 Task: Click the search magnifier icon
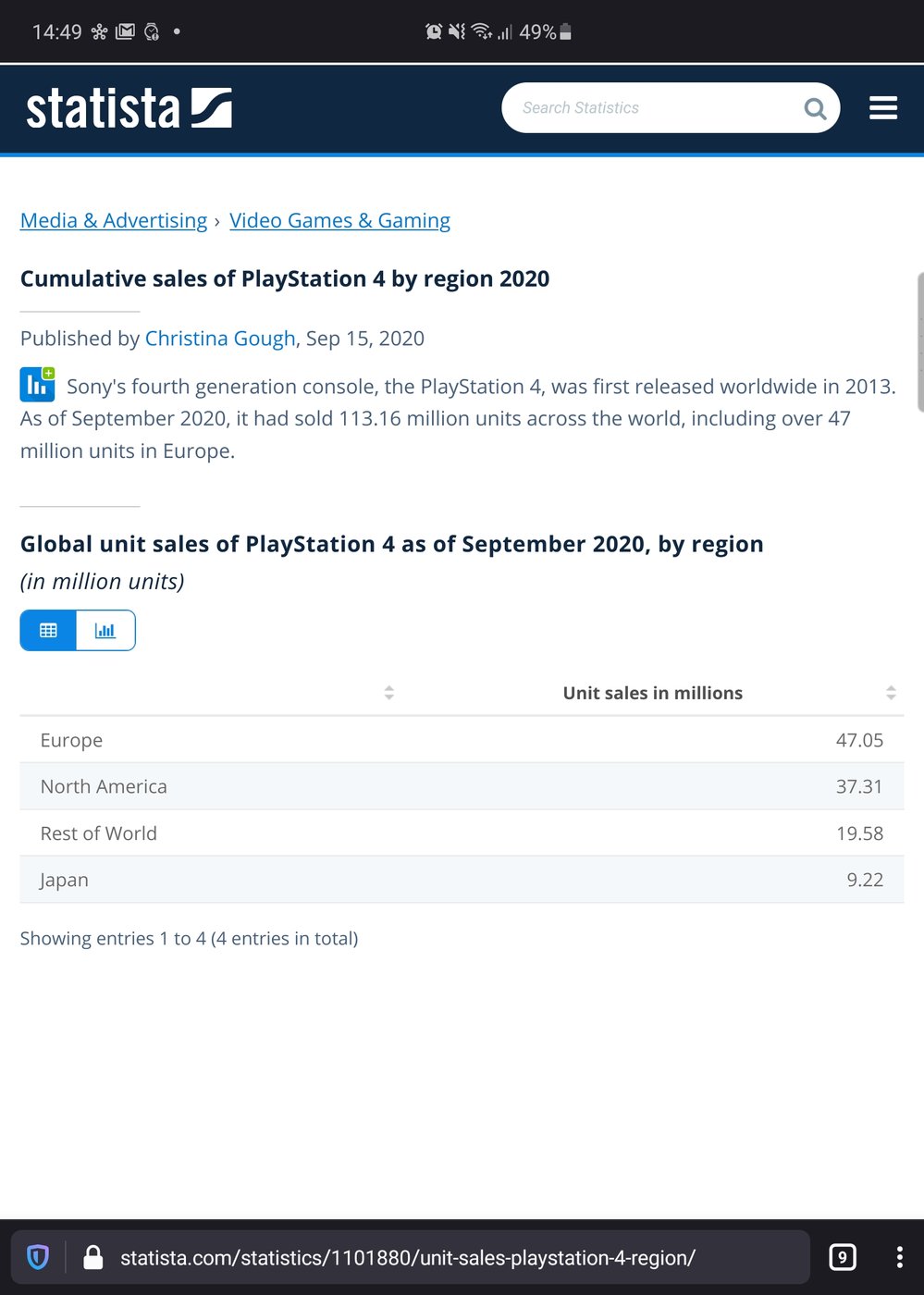pyautogui.click(x=815, y=108)
